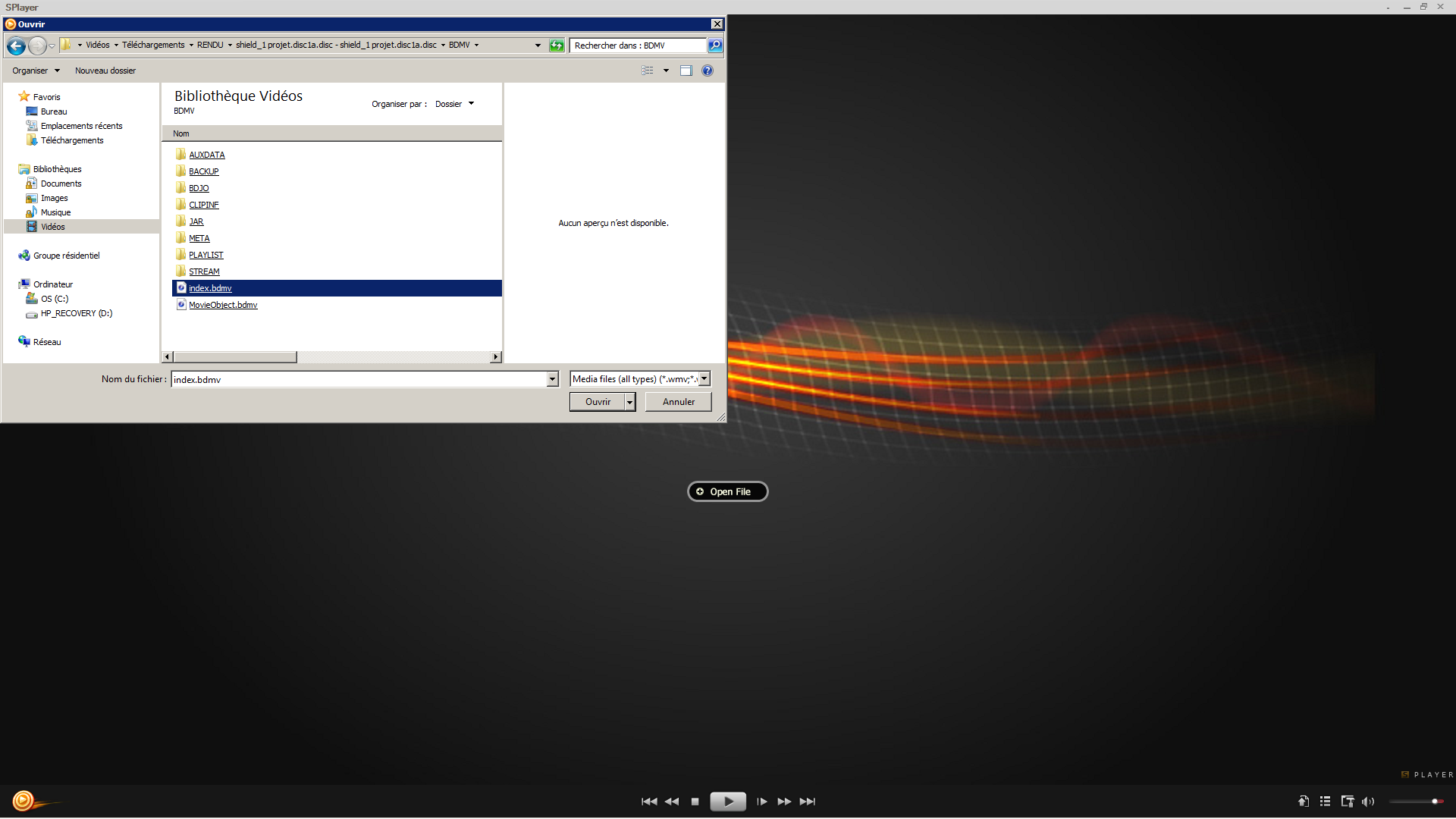Expand the file name history dropdown
The image size is (1456, 819).
coord(553,379)
